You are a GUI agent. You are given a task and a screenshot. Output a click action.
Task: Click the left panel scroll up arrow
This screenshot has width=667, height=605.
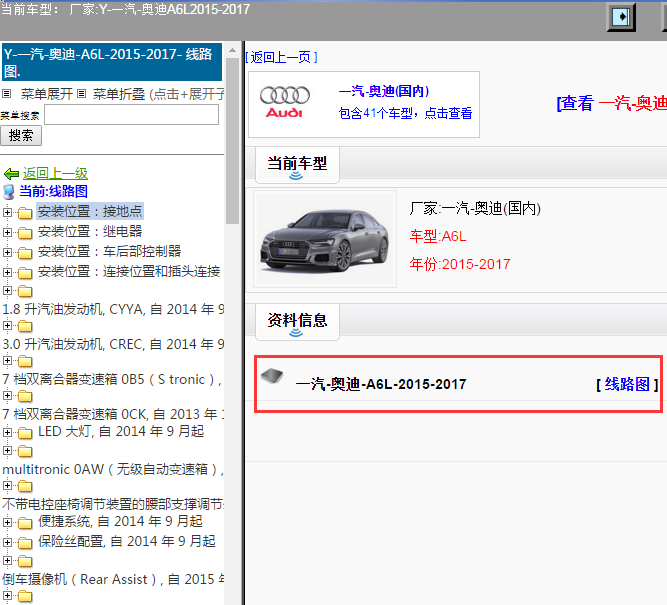(x=232, y=50)
